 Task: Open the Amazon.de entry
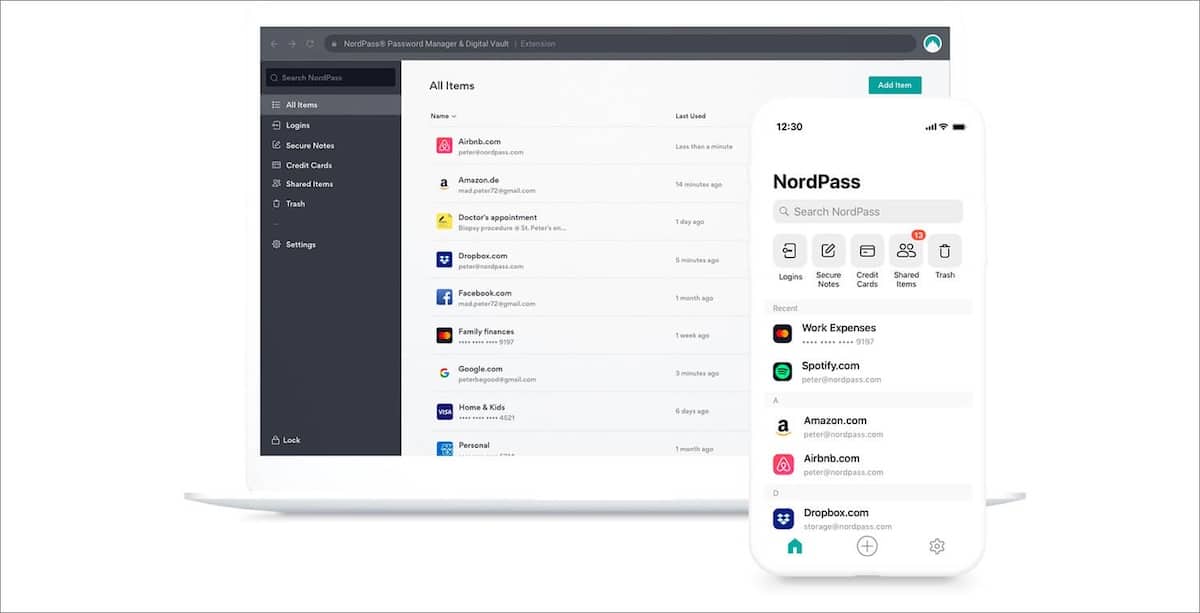pos(590,184)
